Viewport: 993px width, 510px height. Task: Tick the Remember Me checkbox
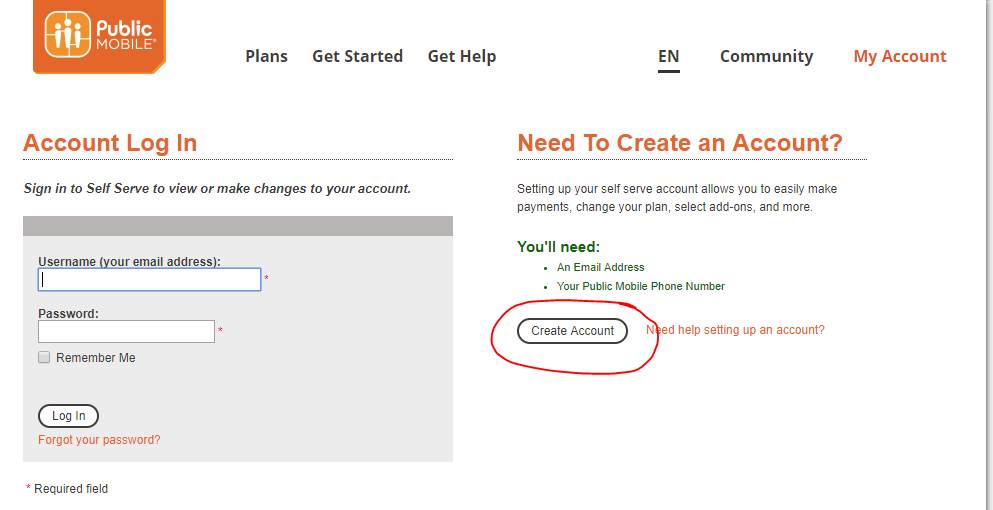pos(44,357)
